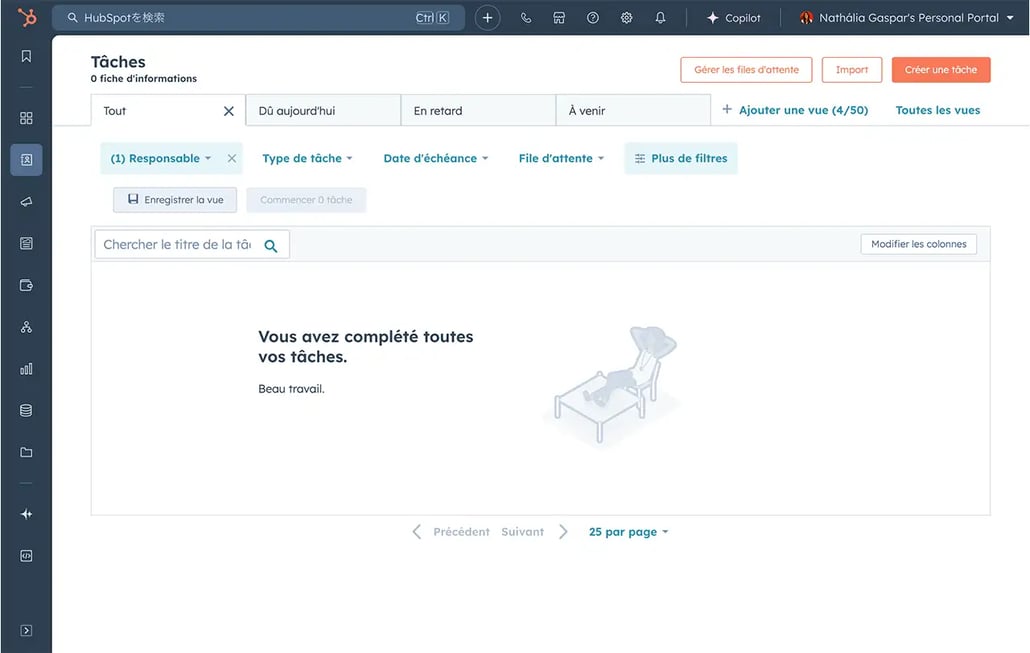The height and width of the screenshot is (653, 1030).
Task: Show notifications via bell icon
Action: tap(660, 18)
